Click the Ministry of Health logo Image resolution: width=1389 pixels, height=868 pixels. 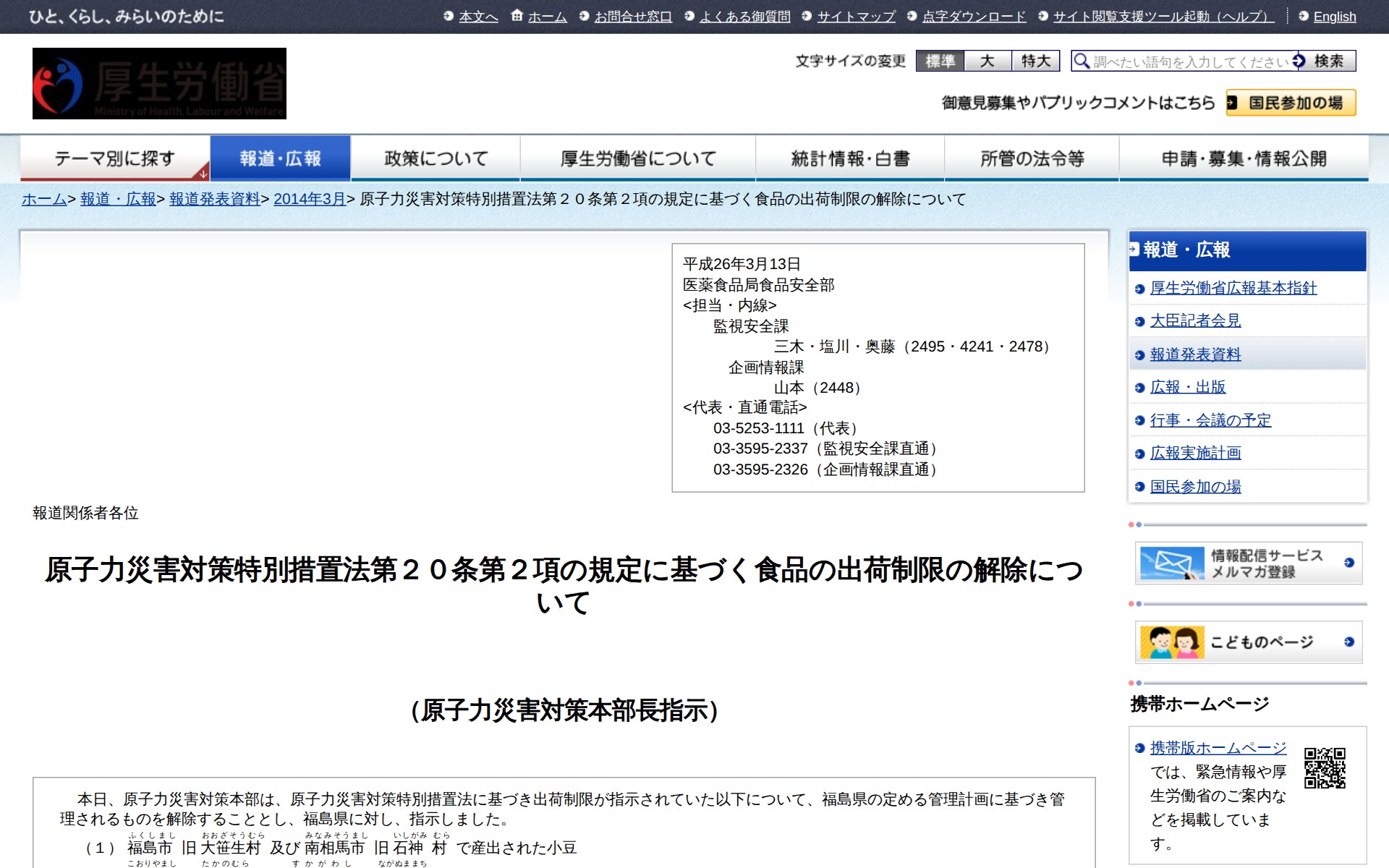coord(159,83)
